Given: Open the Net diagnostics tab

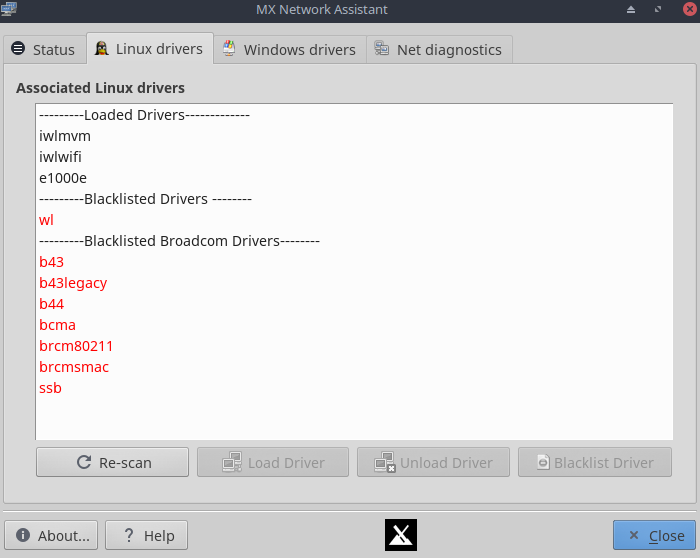Looking at the screenshot, I should point(439,50).
